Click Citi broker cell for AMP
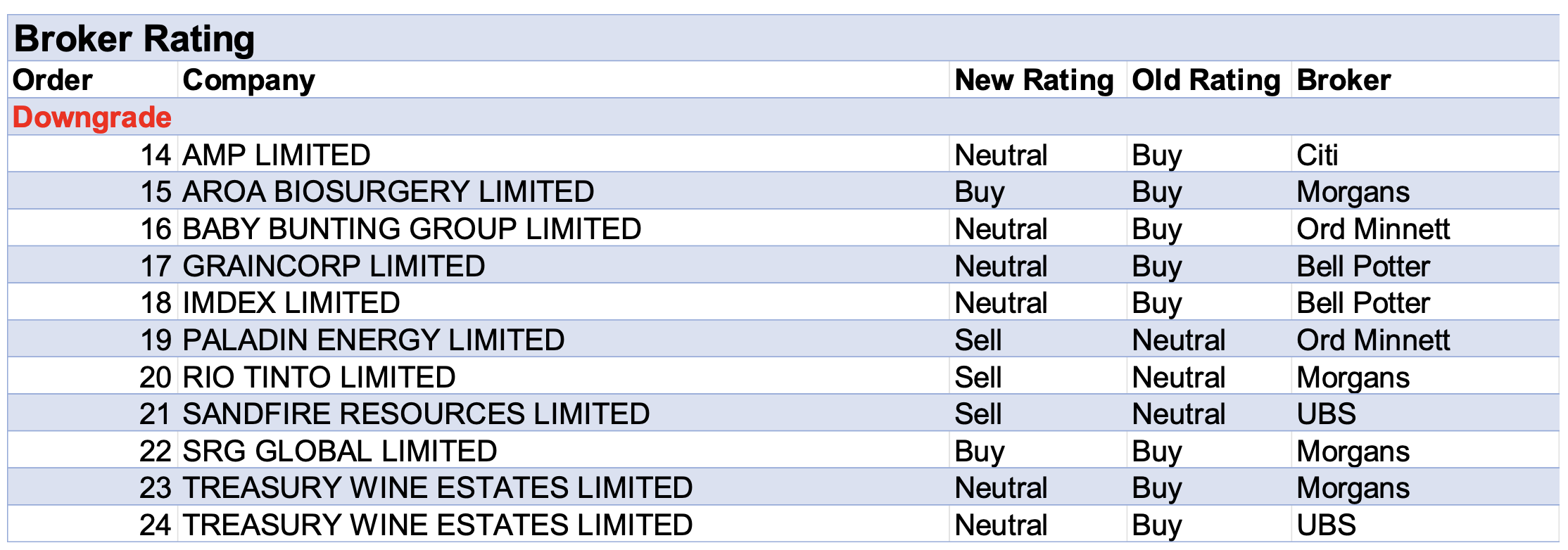 [1317, 155]
